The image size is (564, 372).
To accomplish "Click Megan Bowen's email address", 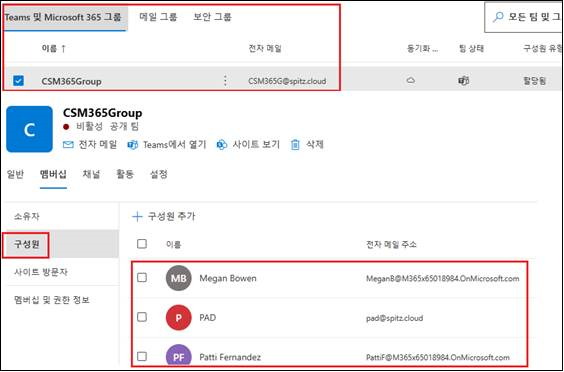I will 442,279.
